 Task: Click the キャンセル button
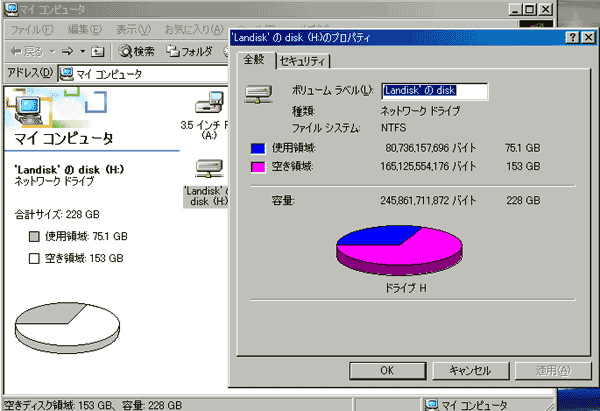[x=471, y=370]
